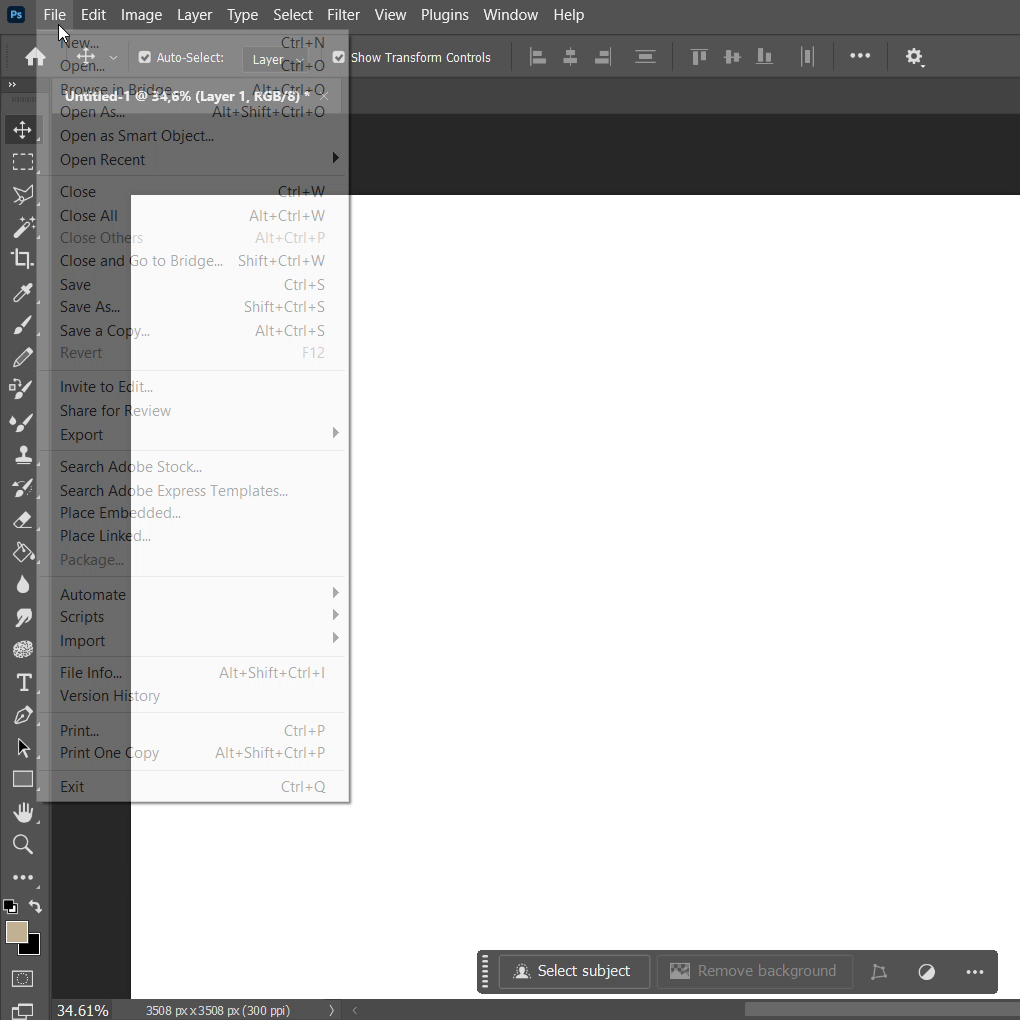
Task: Click the transform icon in contextual bar
Action: 879,972
